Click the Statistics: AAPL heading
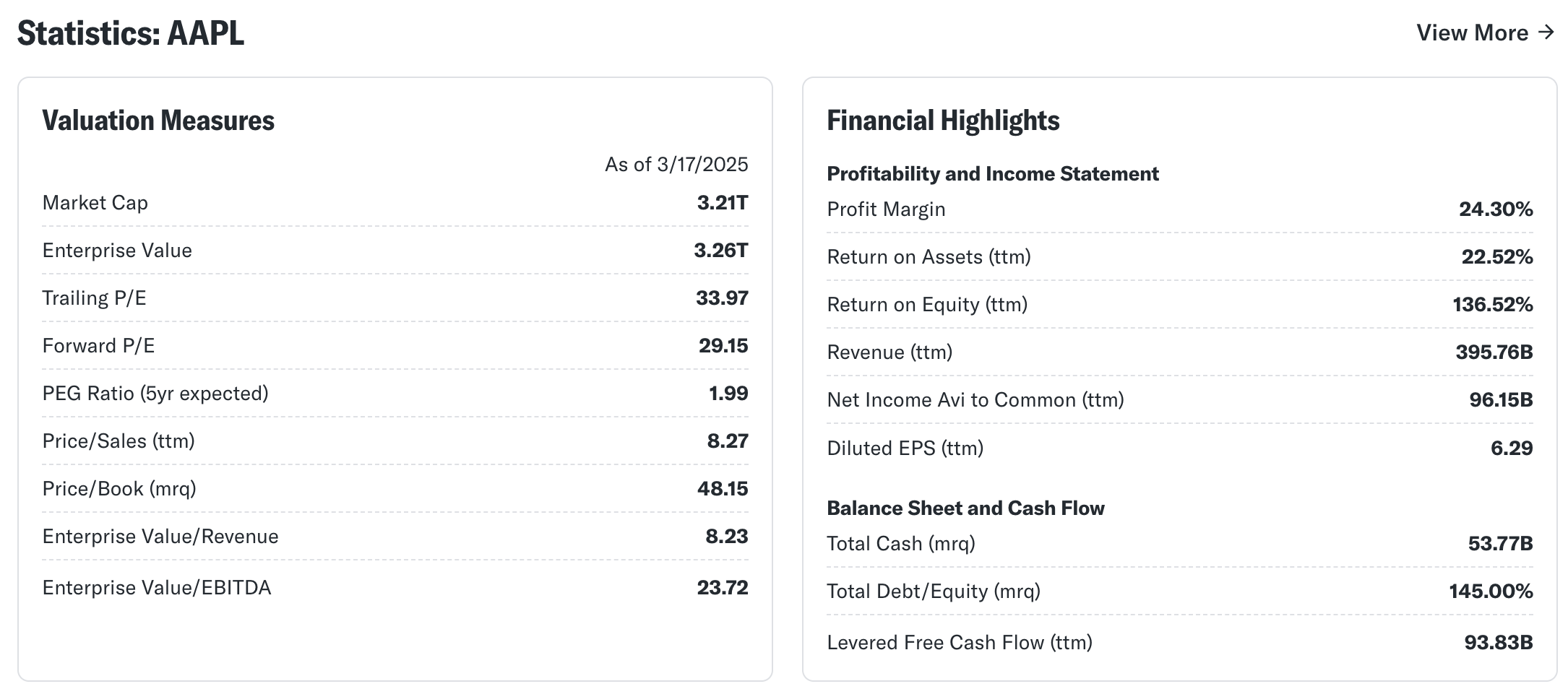The image size is (1568, 689). 131,33
